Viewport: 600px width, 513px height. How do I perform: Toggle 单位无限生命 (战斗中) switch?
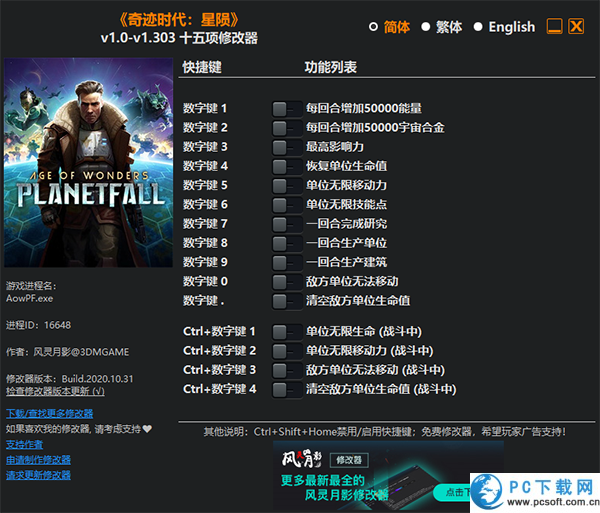287,332
